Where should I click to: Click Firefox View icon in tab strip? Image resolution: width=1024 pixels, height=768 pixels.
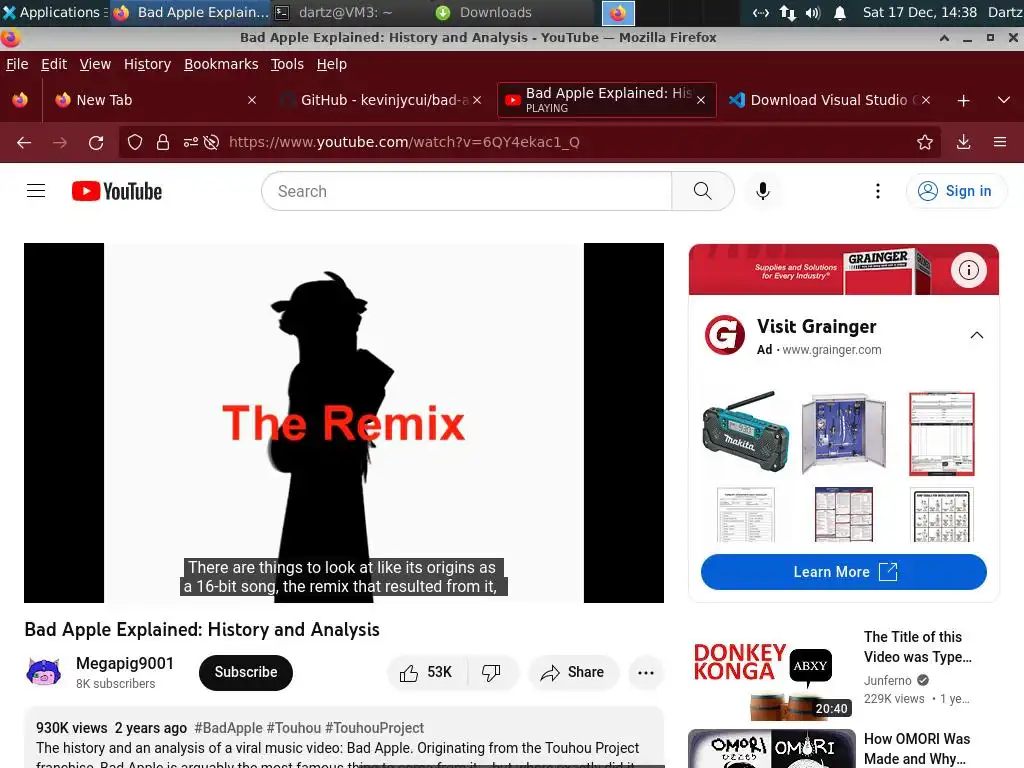[20, 100]
